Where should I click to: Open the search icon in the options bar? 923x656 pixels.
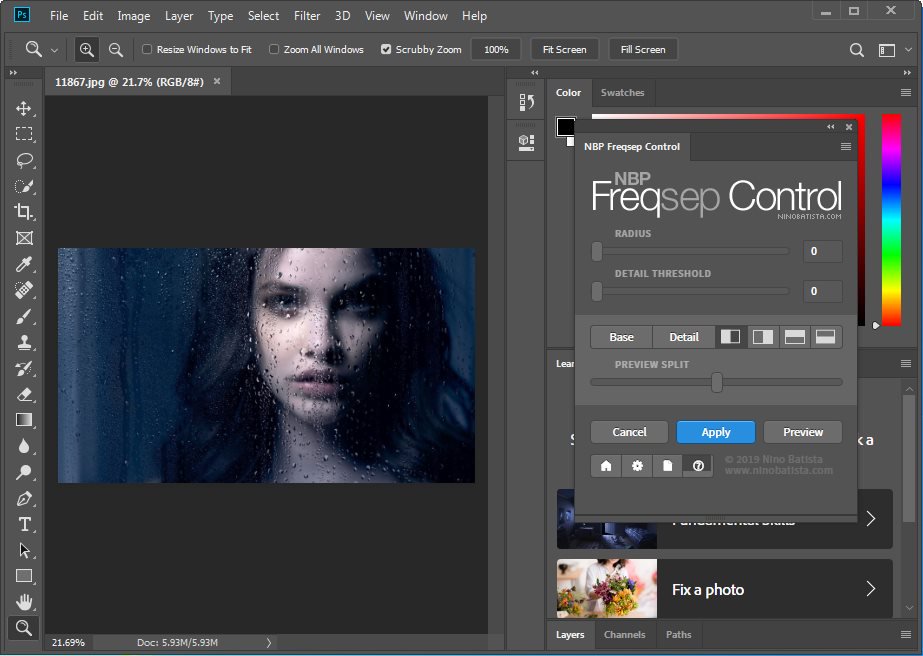(x=856, y=50)
